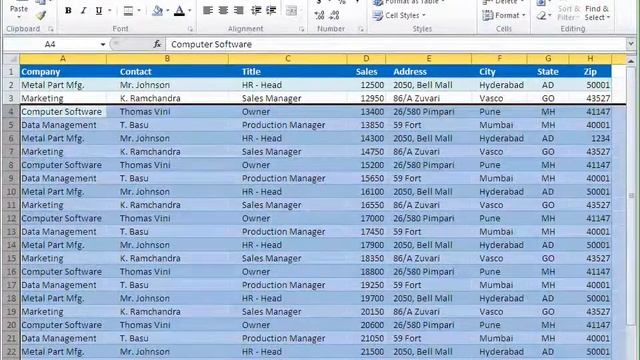Select row 1 header
Viewport: 640px width, 360px height.
click(11, 72)
